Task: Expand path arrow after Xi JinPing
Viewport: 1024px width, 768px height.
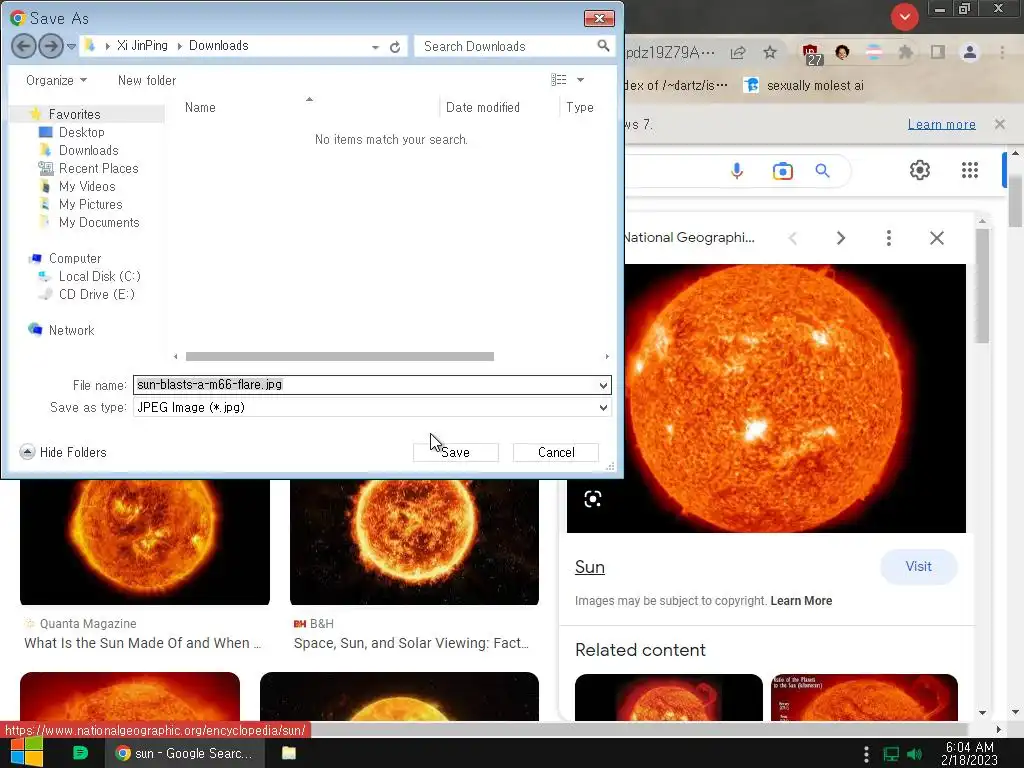Action: point(178,46)
